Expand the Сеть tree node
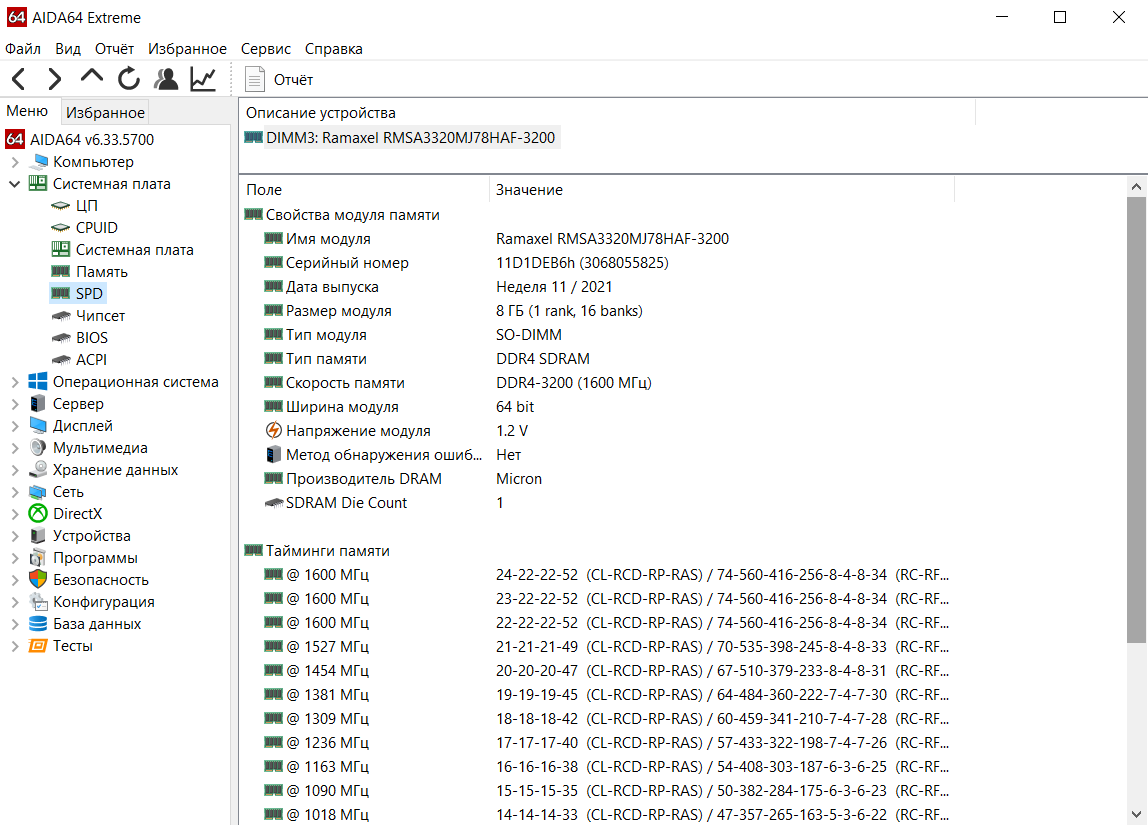Viewport: 1148px width, 825px height. click(15, 492)
